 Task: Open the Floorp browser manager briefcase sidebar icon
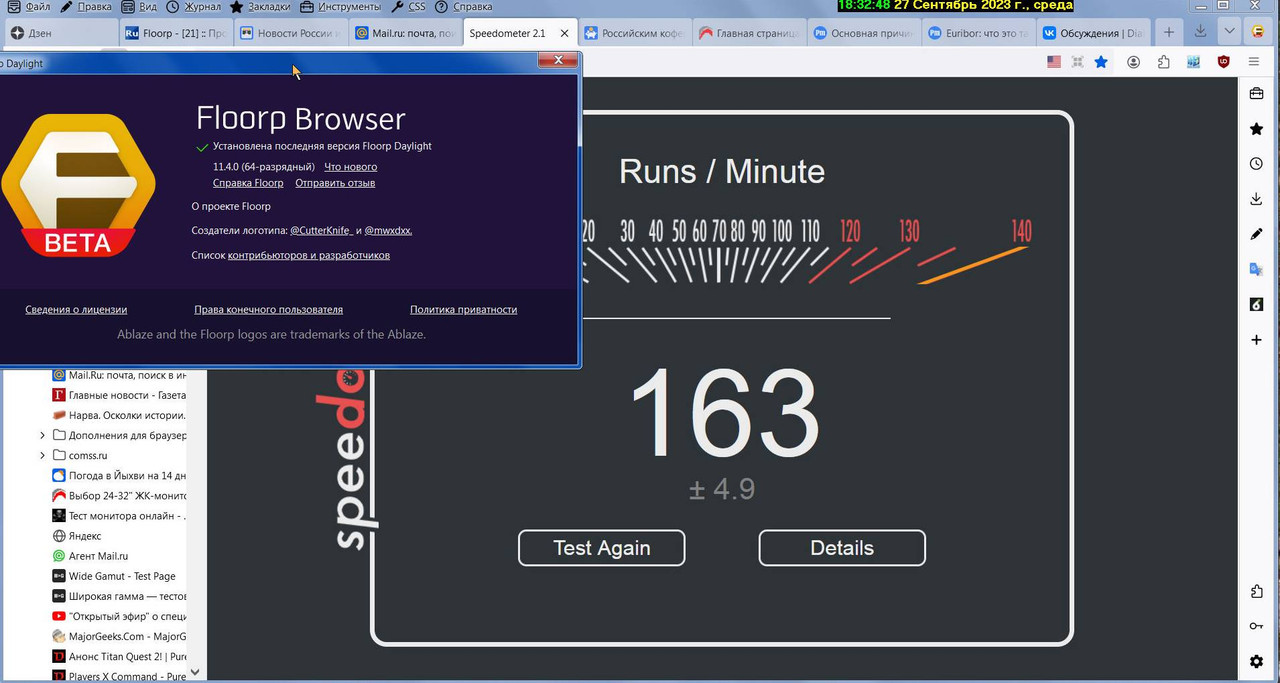coord(1256,94)
